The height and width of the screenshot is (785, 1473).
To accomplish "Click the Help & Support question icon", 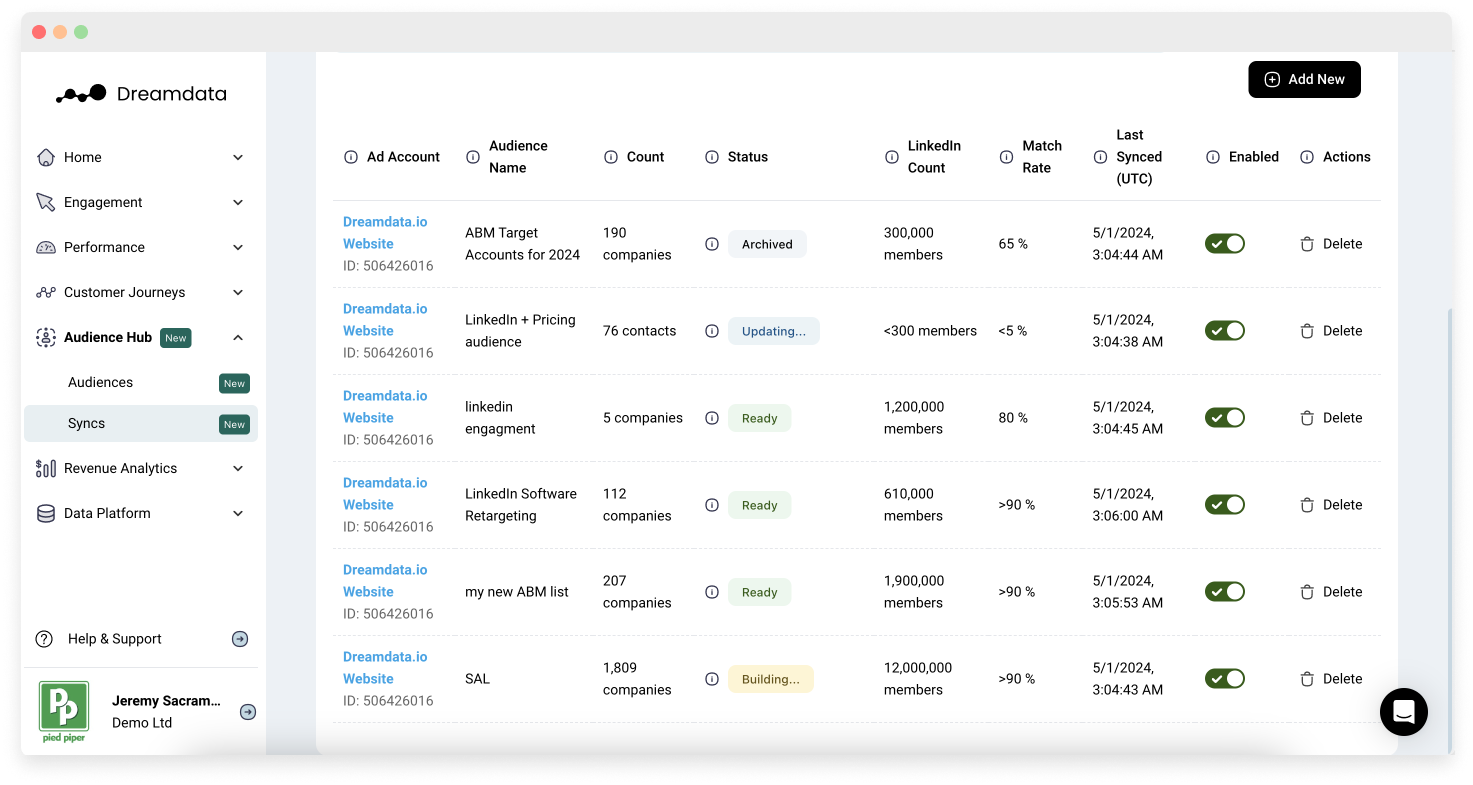I will pyautogui.click(x=44, y=639).
